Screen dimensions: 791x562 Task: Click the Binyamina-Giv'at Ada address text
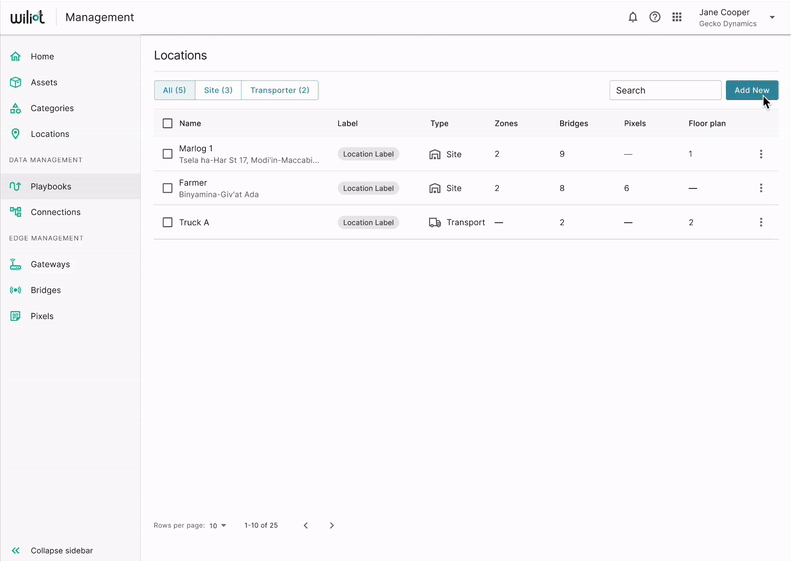point(218,194)
